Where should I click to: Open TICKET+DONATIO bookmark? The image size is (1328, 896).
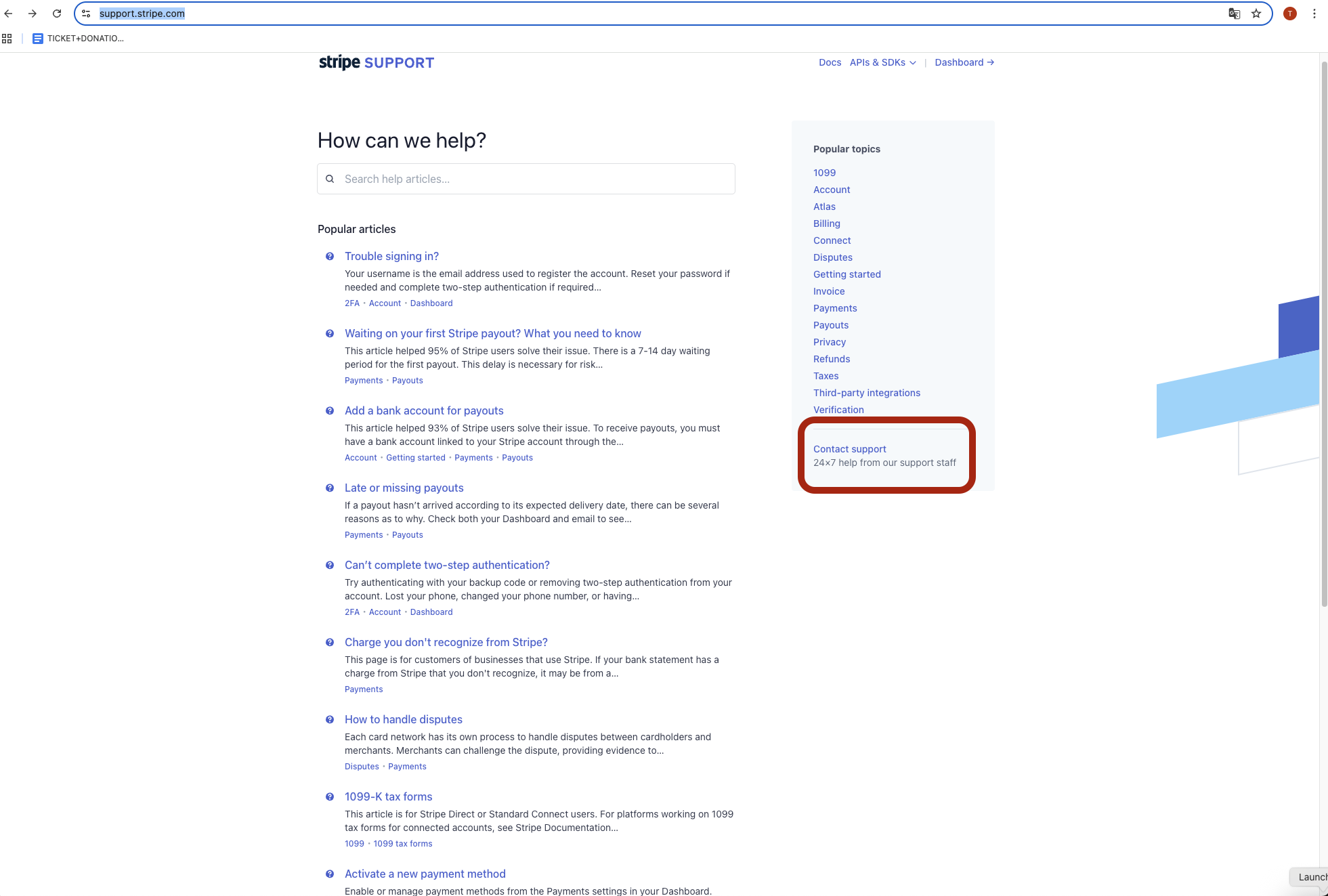(79, 39)
